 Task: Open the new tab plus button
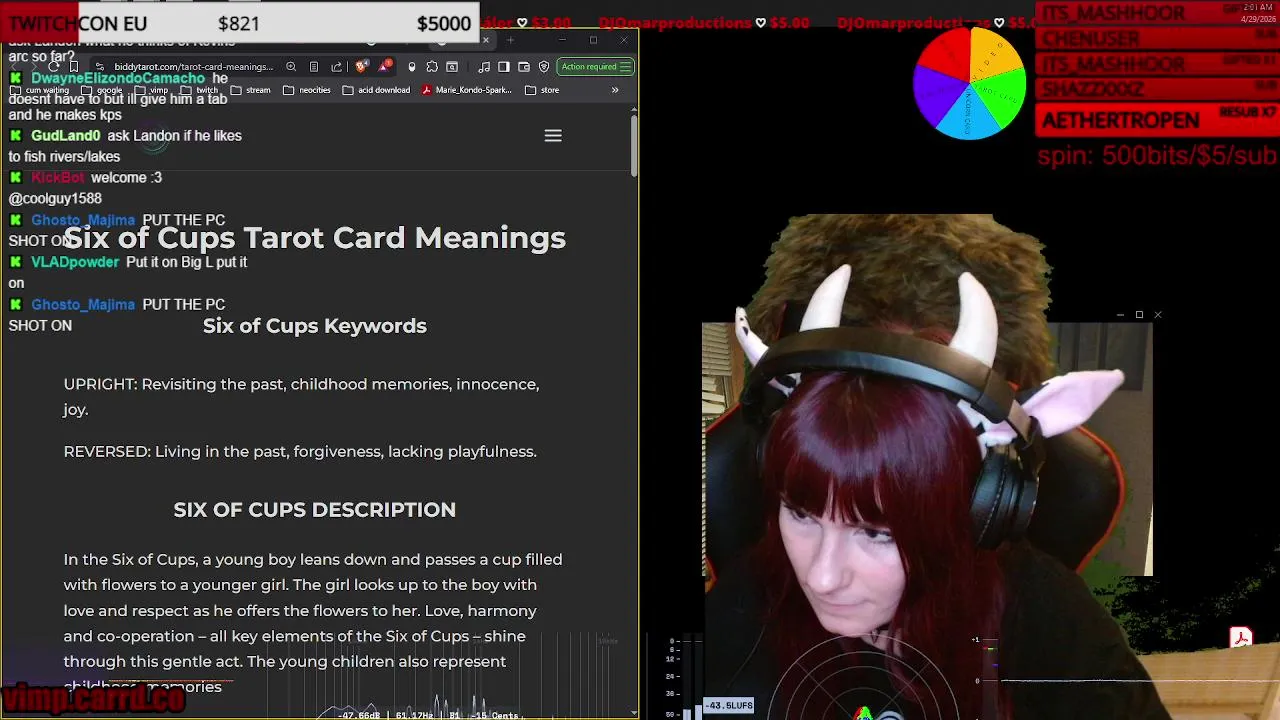tap(510, 40)
